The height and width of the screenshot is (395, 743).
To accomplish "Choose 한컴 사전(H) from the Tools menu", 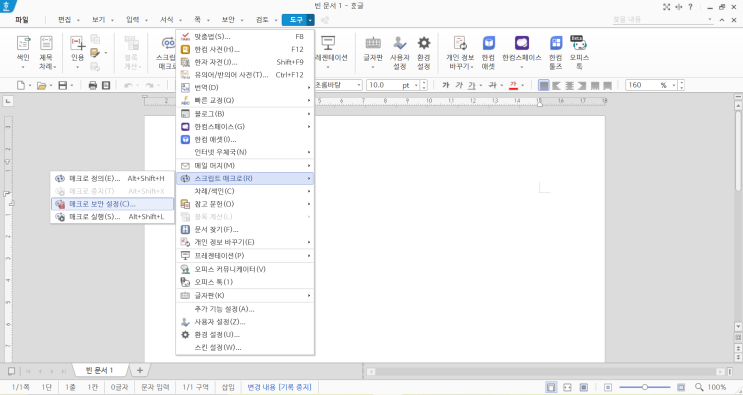I will (245, 49).
